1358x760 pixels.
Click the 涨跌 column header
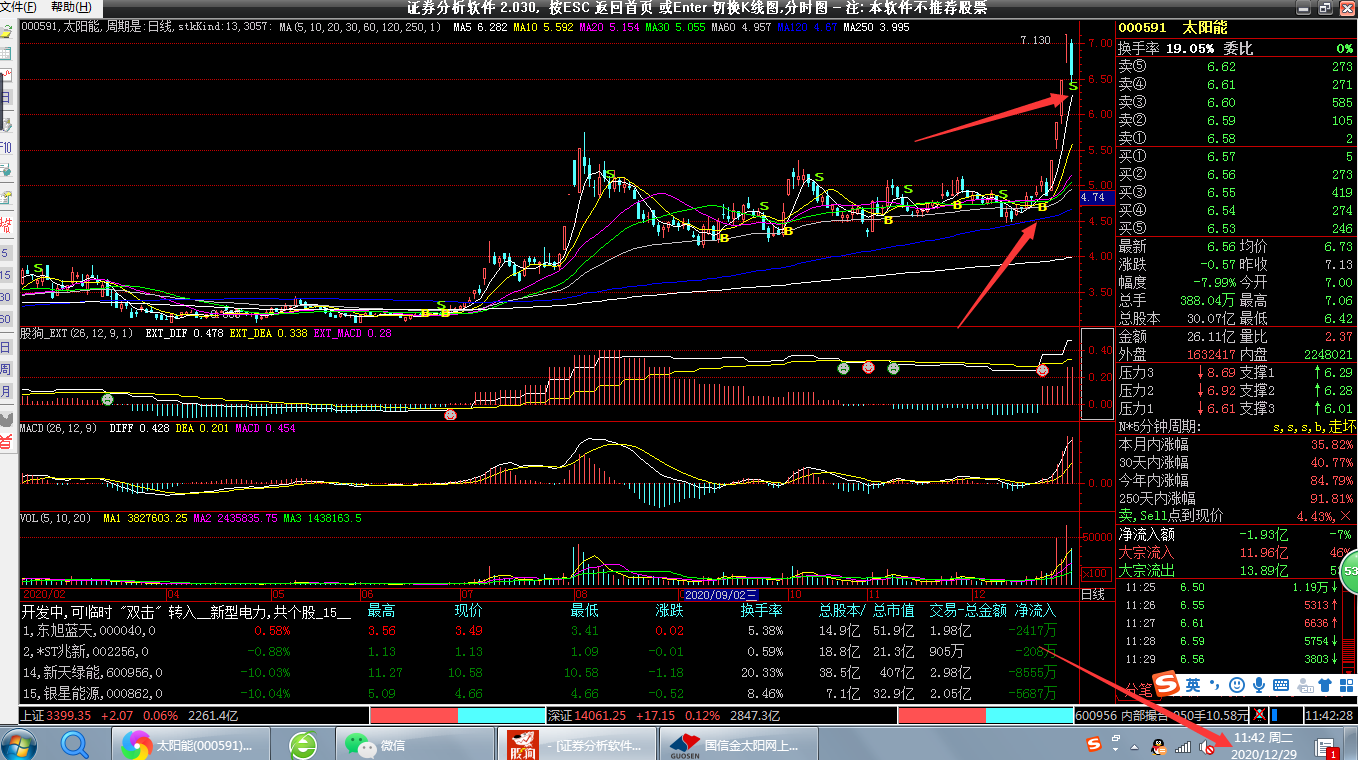point(670,610)
